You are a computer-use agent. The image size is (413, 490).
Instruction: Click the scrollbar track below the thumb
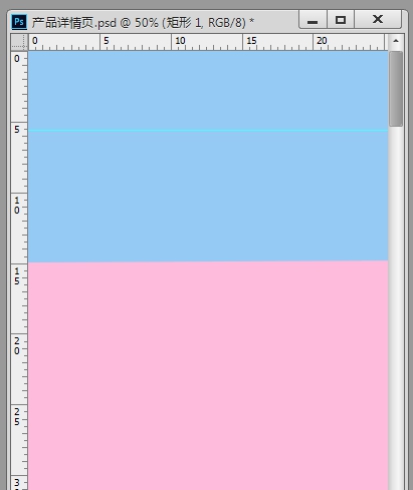[x=396, y=308]
